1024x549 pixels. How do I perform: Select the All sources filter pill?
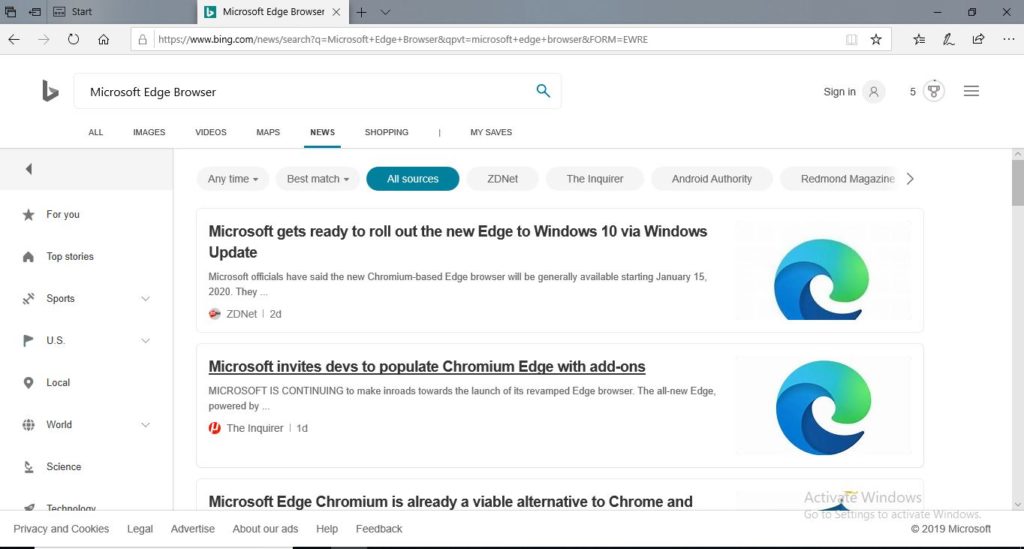point(412,179)
